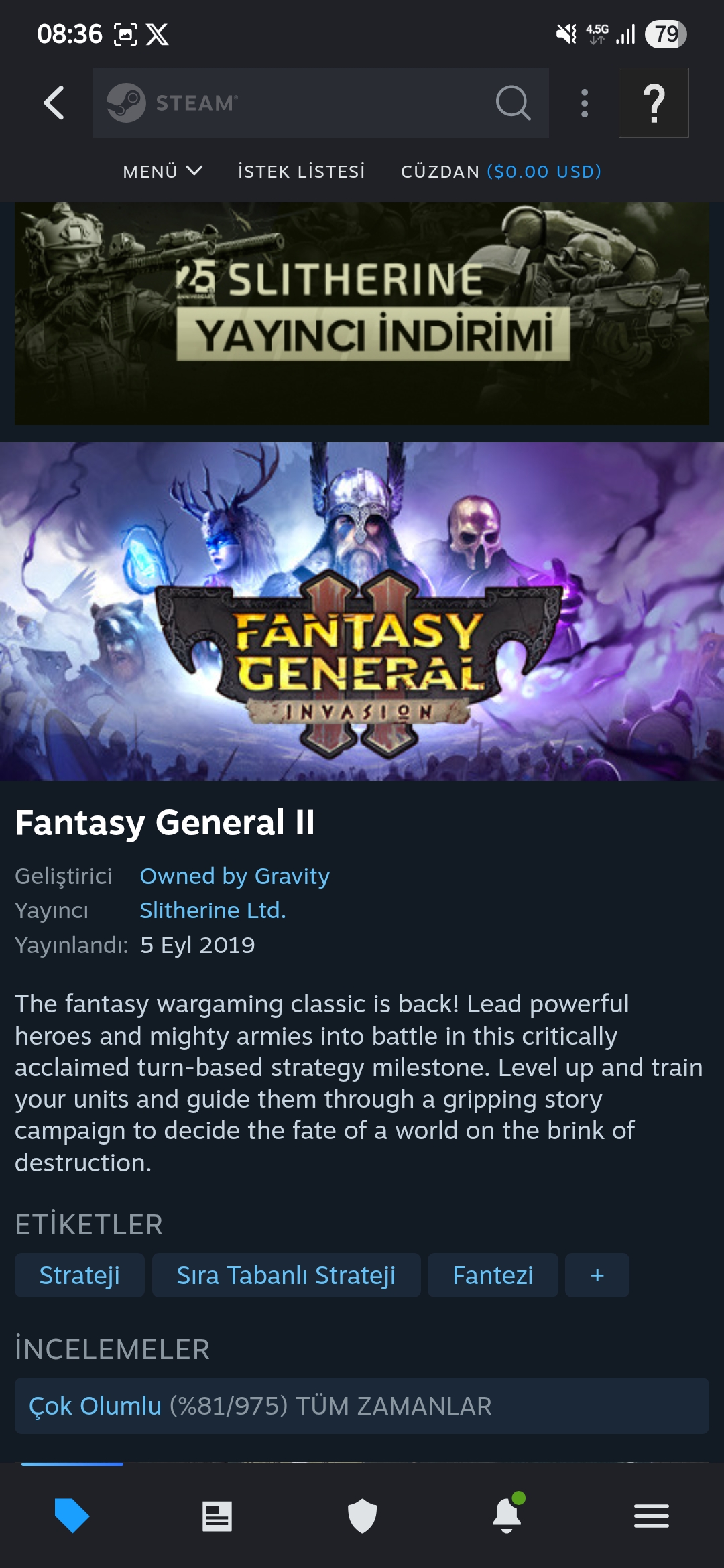Open the News feed icon

[x=217, y=1516]
